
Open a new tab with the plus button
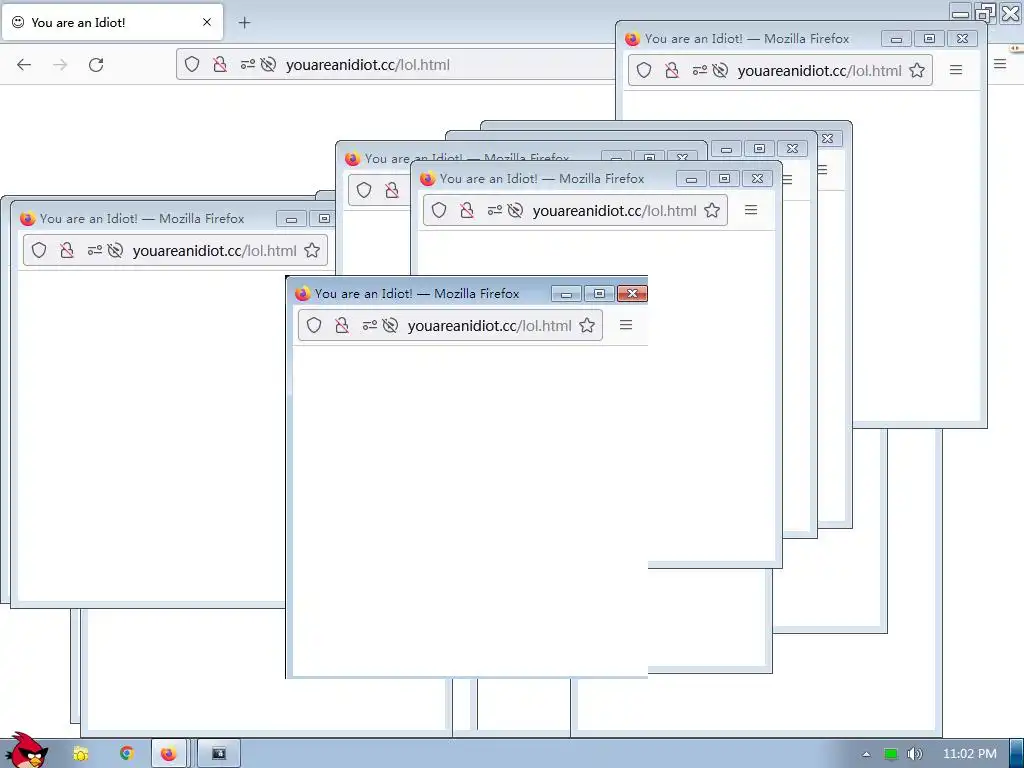(x=244, y=23)
